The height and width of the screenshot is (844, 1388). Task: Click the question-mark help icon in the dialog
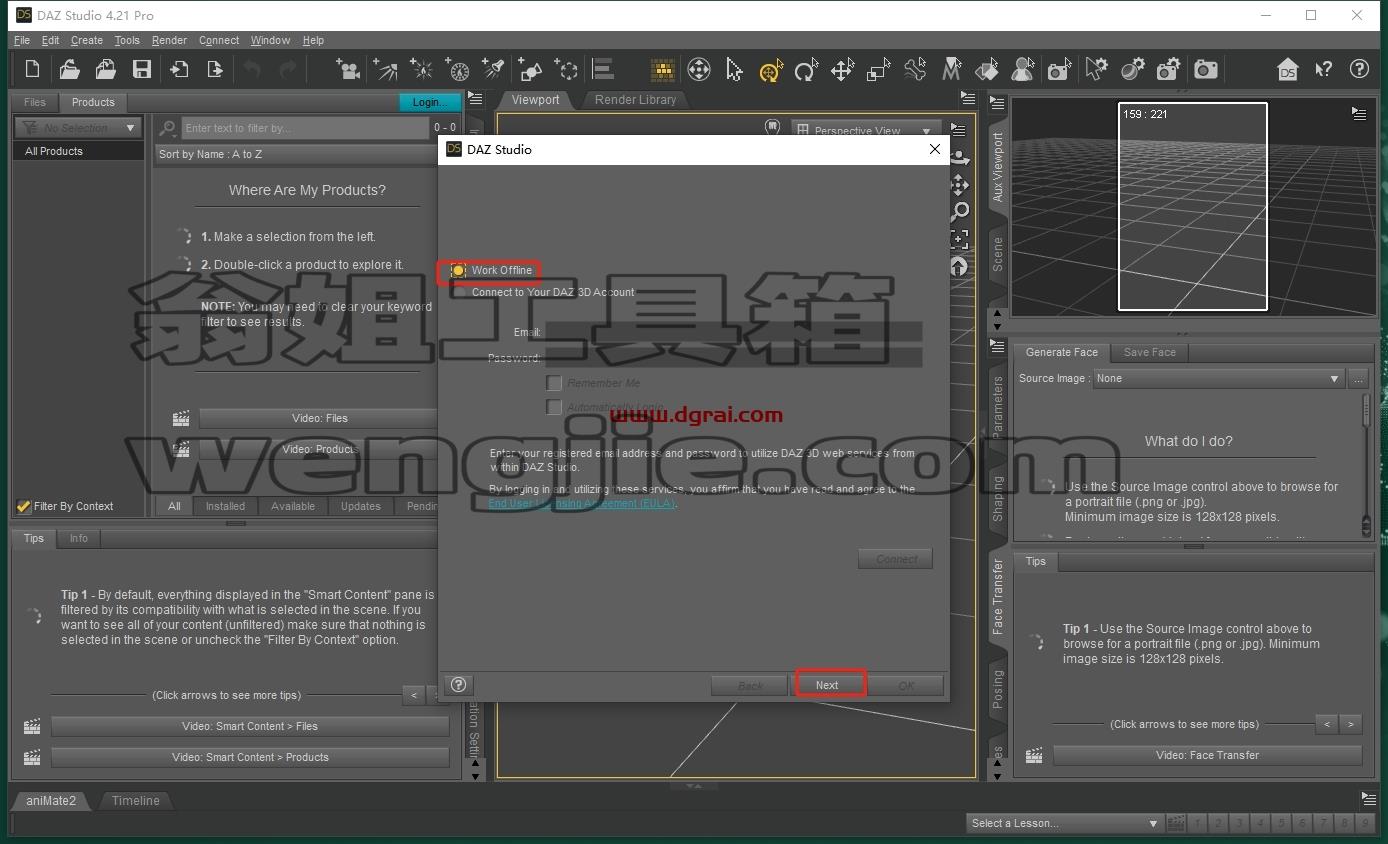[458, 685]
